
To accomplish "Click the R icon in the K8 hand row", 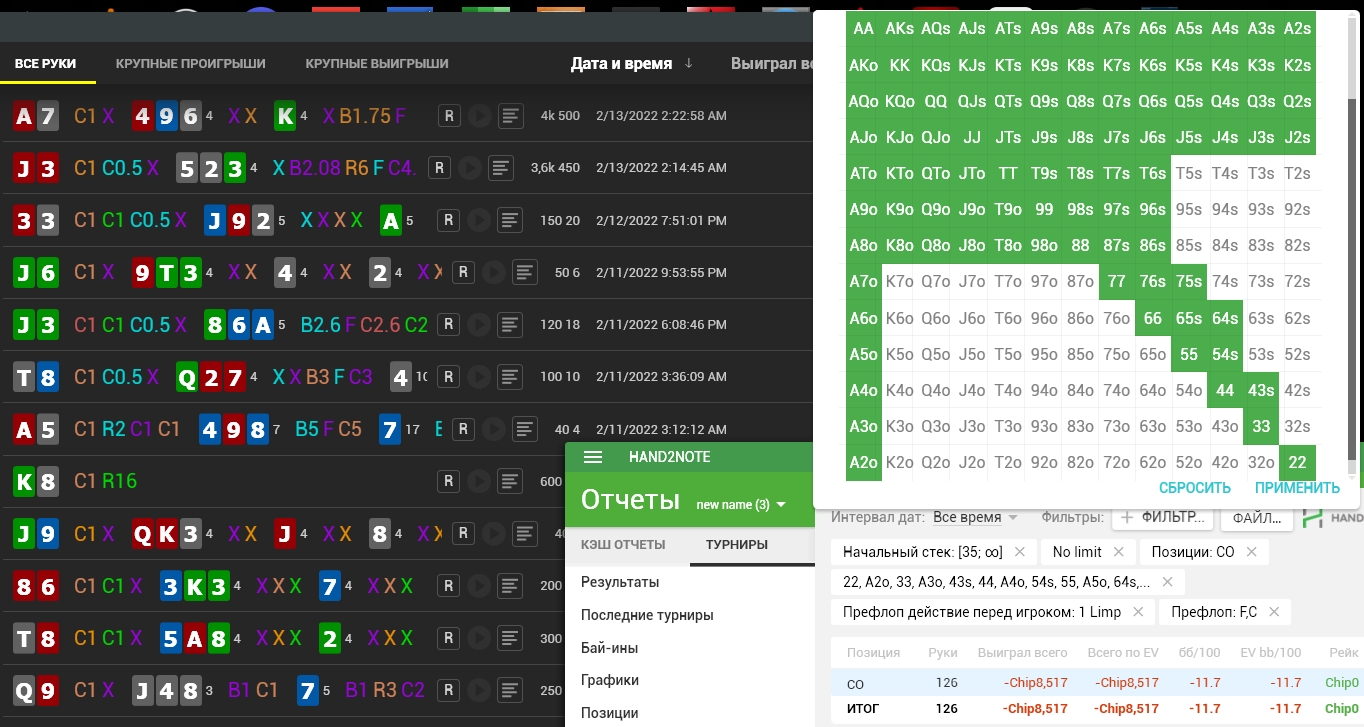I will click(449, 481).
